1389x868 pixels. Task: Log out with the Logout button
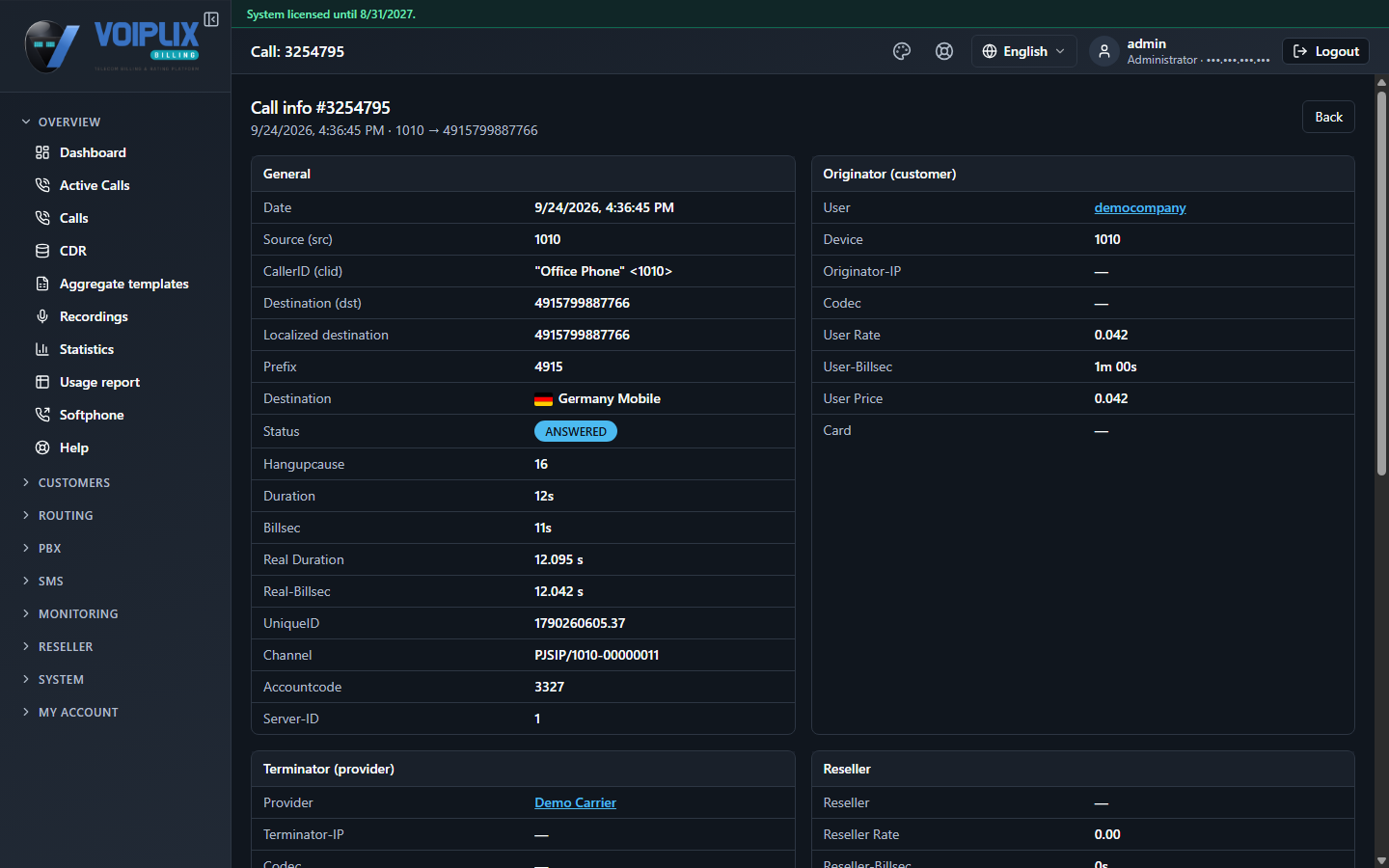pyautogui.click(x=1325, y=51)
